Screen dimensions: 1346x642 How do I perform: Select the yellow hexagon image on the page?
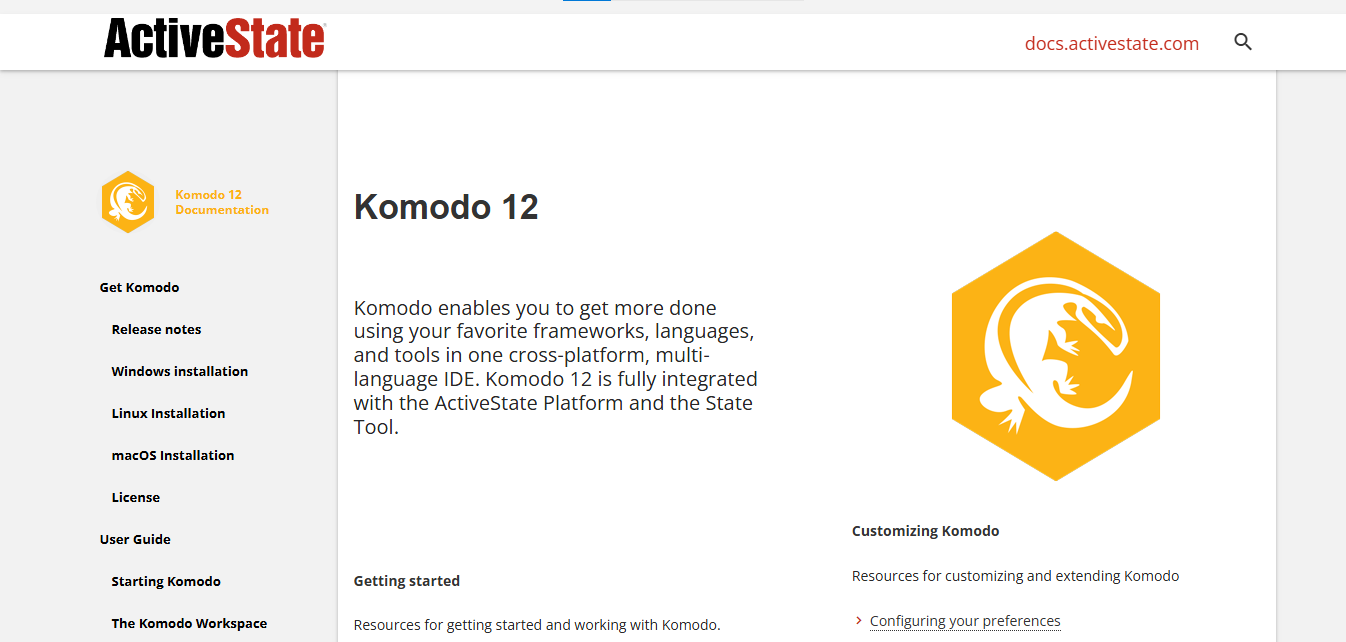tap(1055, 354)
